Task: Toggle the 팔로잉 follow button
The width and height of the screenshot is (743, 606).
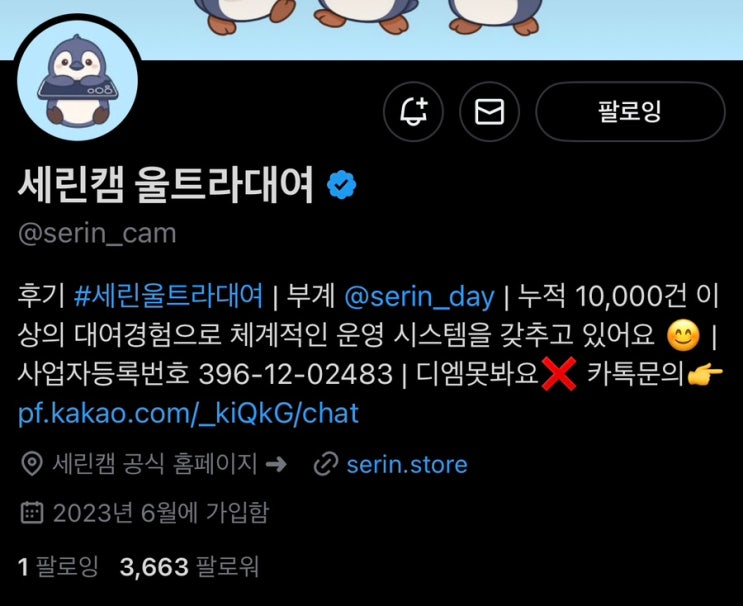Action: pyautogui.click(x=630, y=112)
